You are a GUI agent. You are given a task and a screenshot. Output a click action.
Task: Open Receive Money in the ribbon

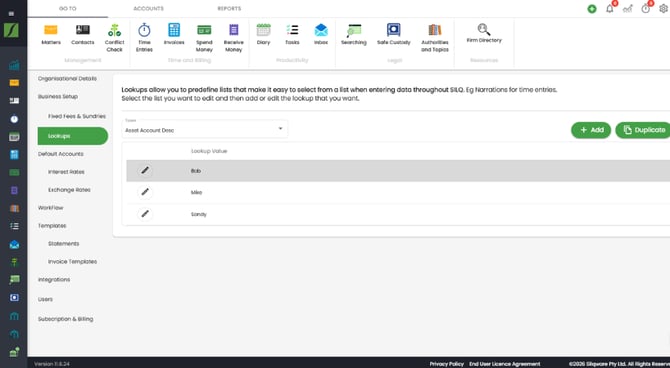tap(233, 38)
